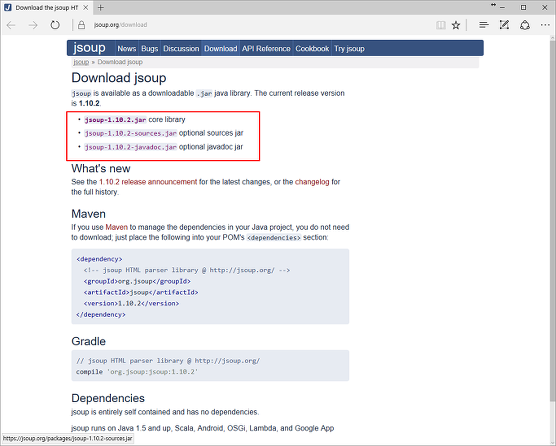Open the News menu item

point(127,49)
